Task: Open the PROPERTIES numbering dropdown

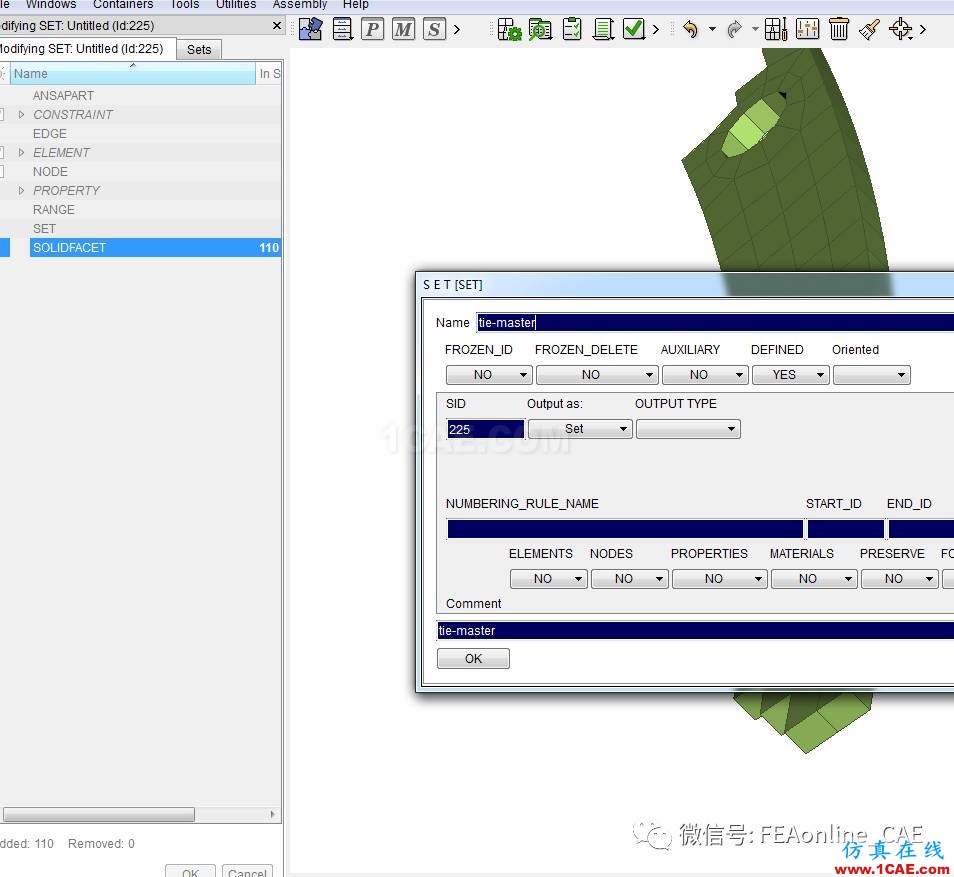Action: tap(720, 579)
